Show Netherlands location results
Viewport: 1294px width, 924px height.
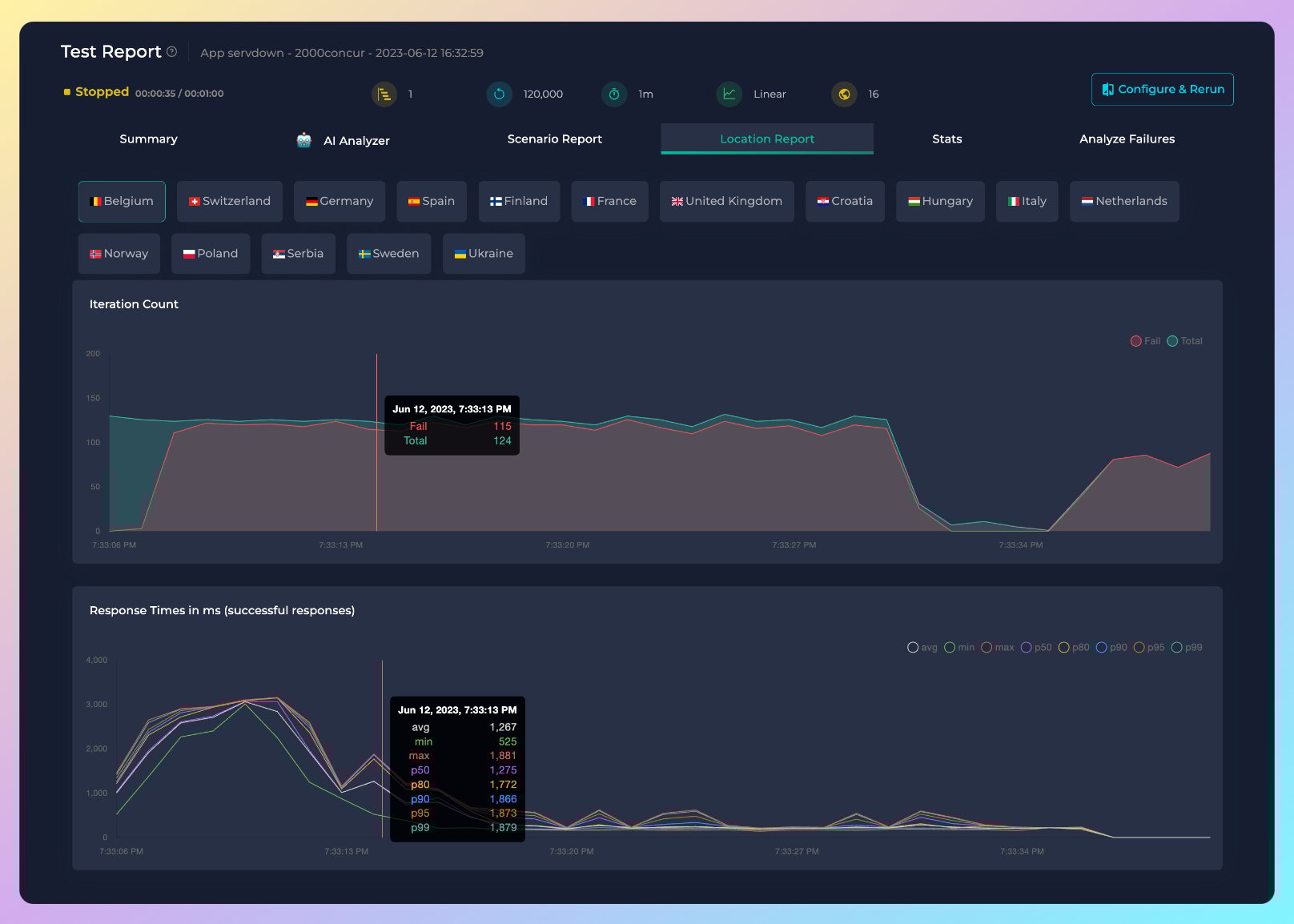1124,201
